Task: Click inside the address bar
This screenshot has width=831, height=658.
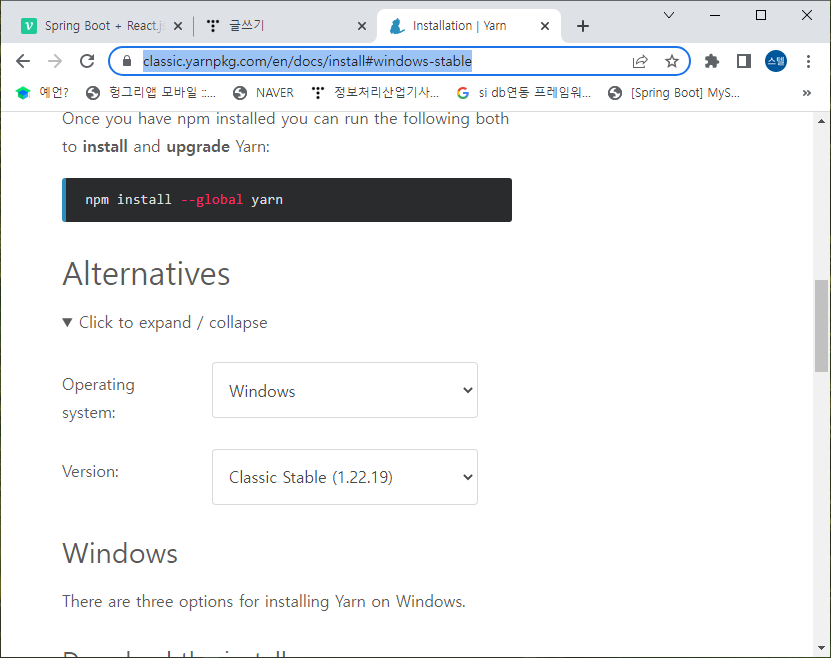Action: point(350,61)
